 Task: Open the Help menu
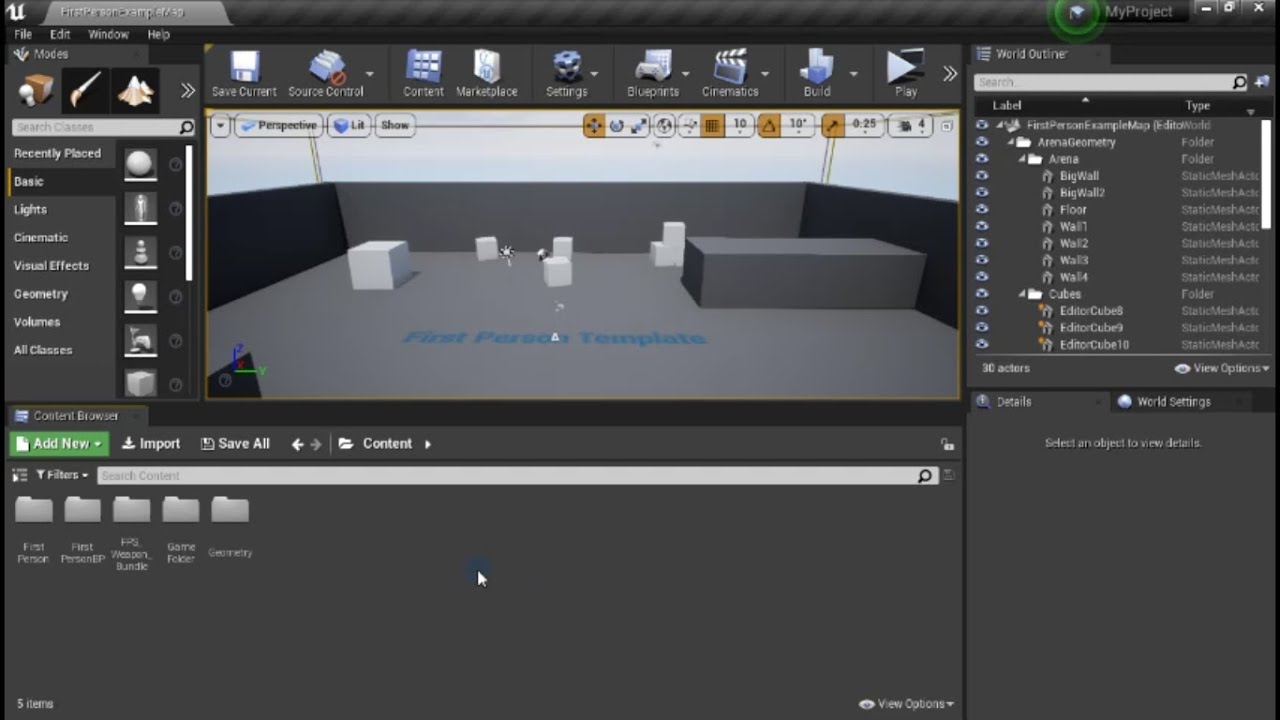159,34
